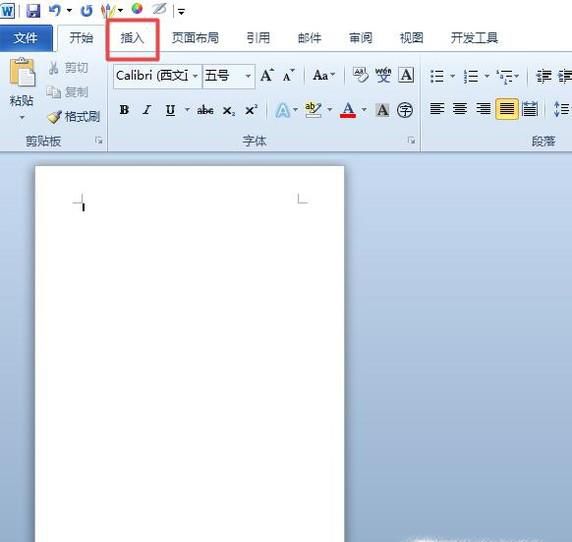The image size is (572, 542).
Task: Click the Clear Formatting eraser icon
Action: click(x=360, y=75)
